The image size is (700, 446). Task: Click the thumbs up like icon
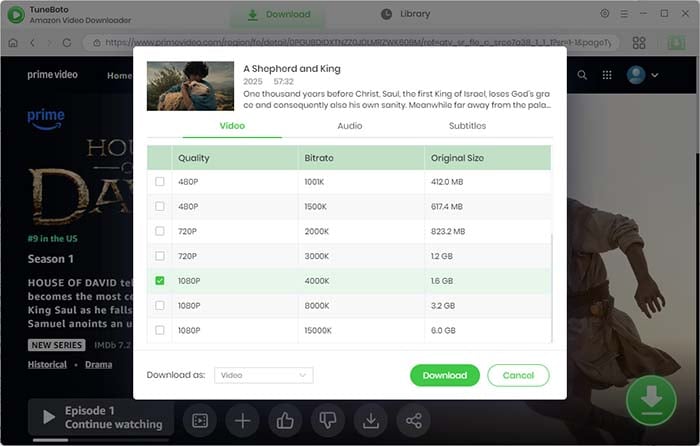pyautogui.click(x=285, y=420)
